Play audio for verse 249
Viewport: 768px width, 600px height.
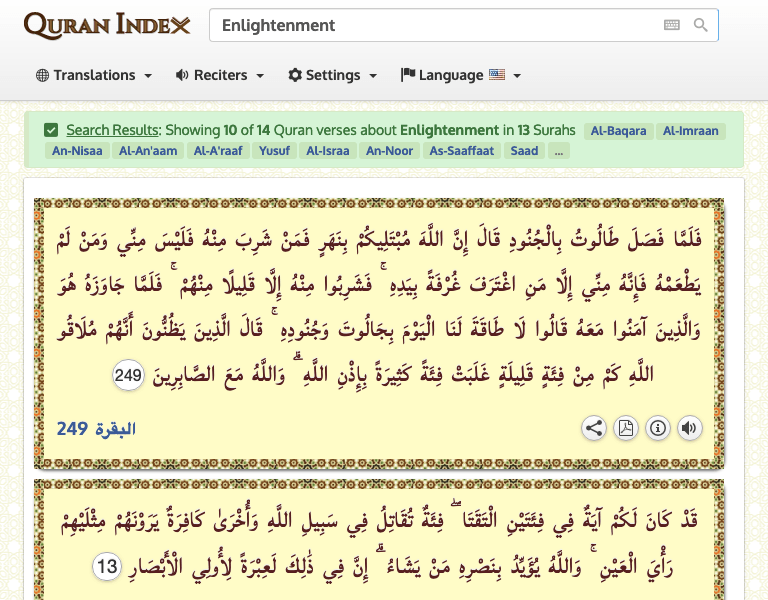tap(689, 429)
